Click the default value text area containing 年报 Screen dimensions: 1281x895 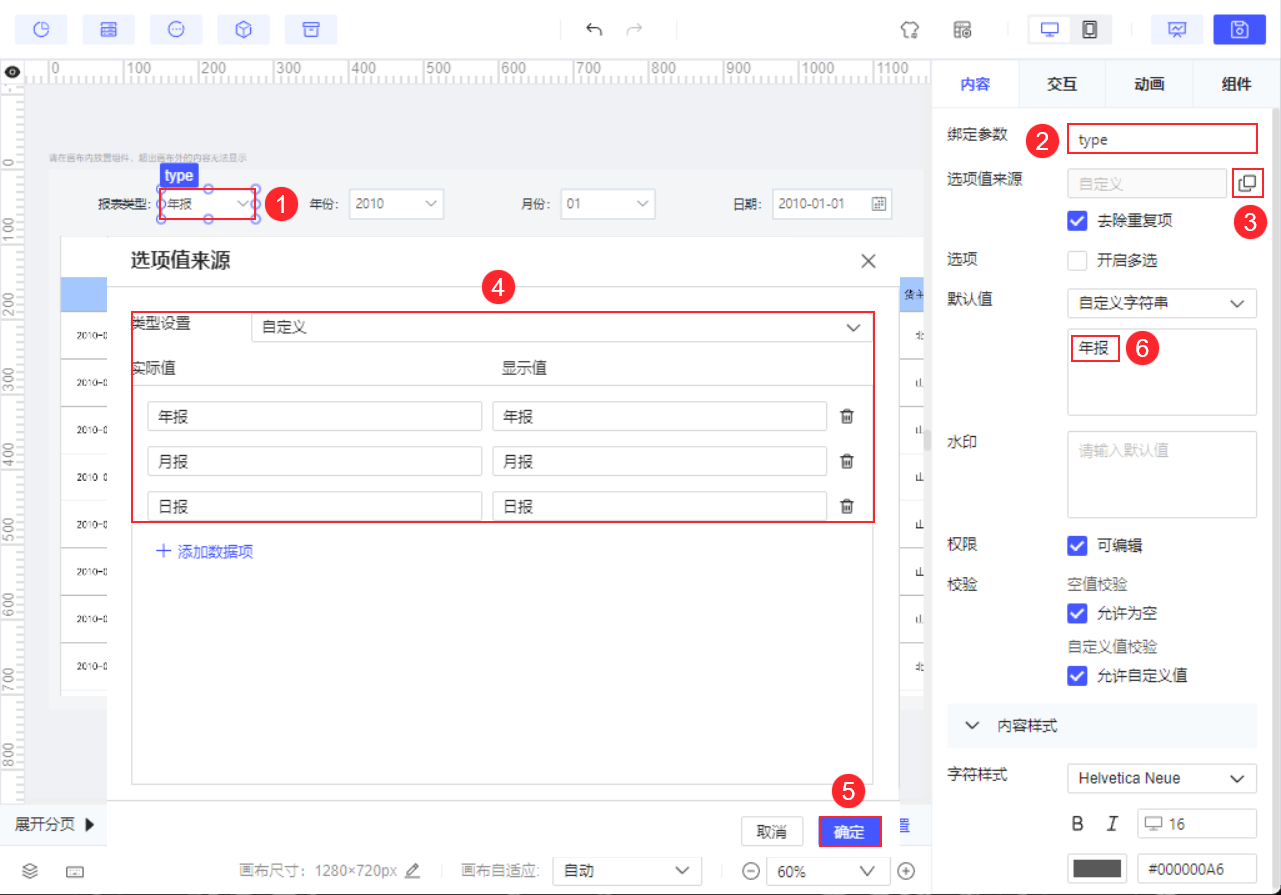[x=1162, y=372]
